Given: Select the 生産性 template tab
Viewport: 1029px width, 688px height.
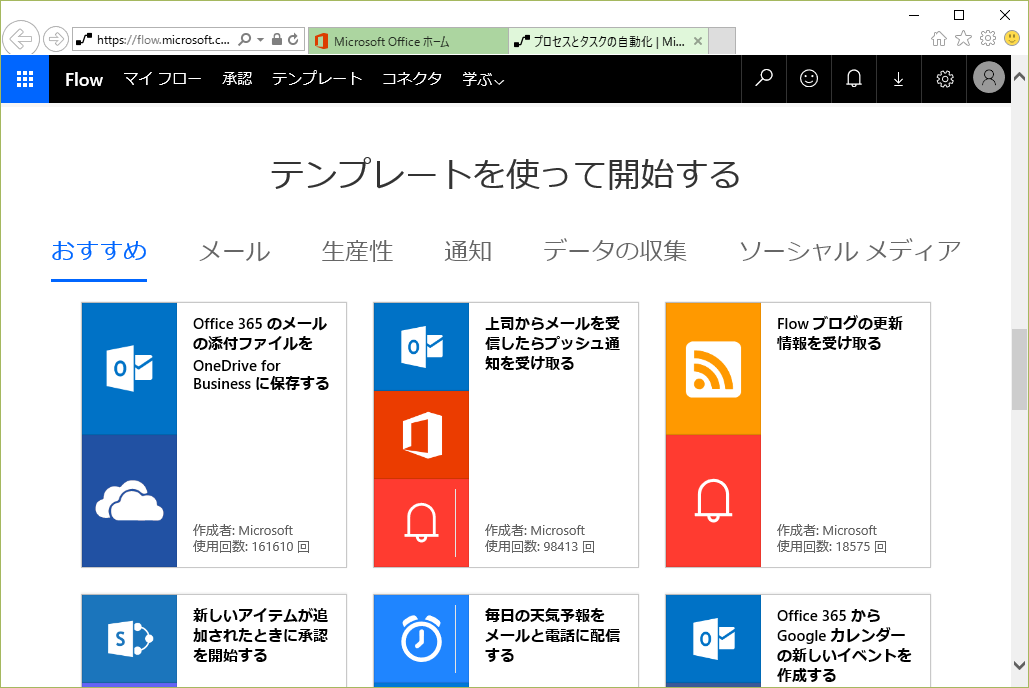Looking at the screenshot, I should tap(357, 251).
